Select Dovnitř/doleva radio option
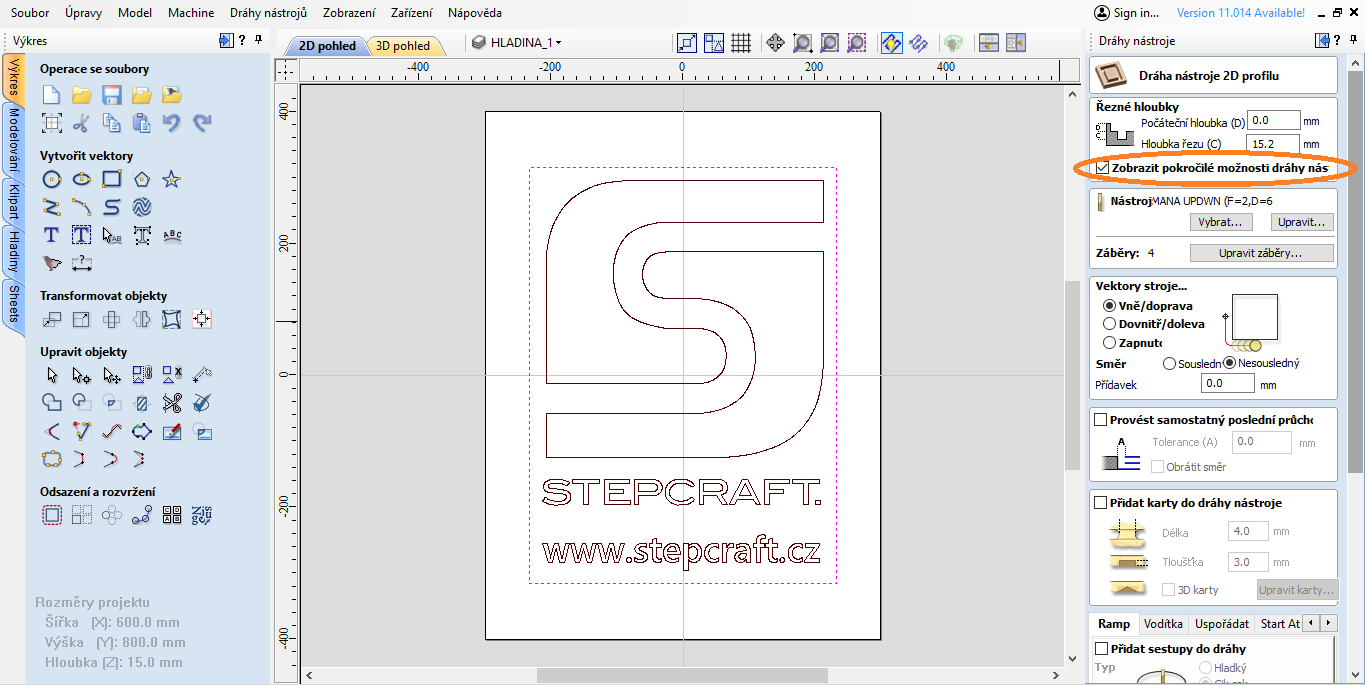This screenshot has width=1369, height=685. pyautogui.click(x=1109, y=324)
